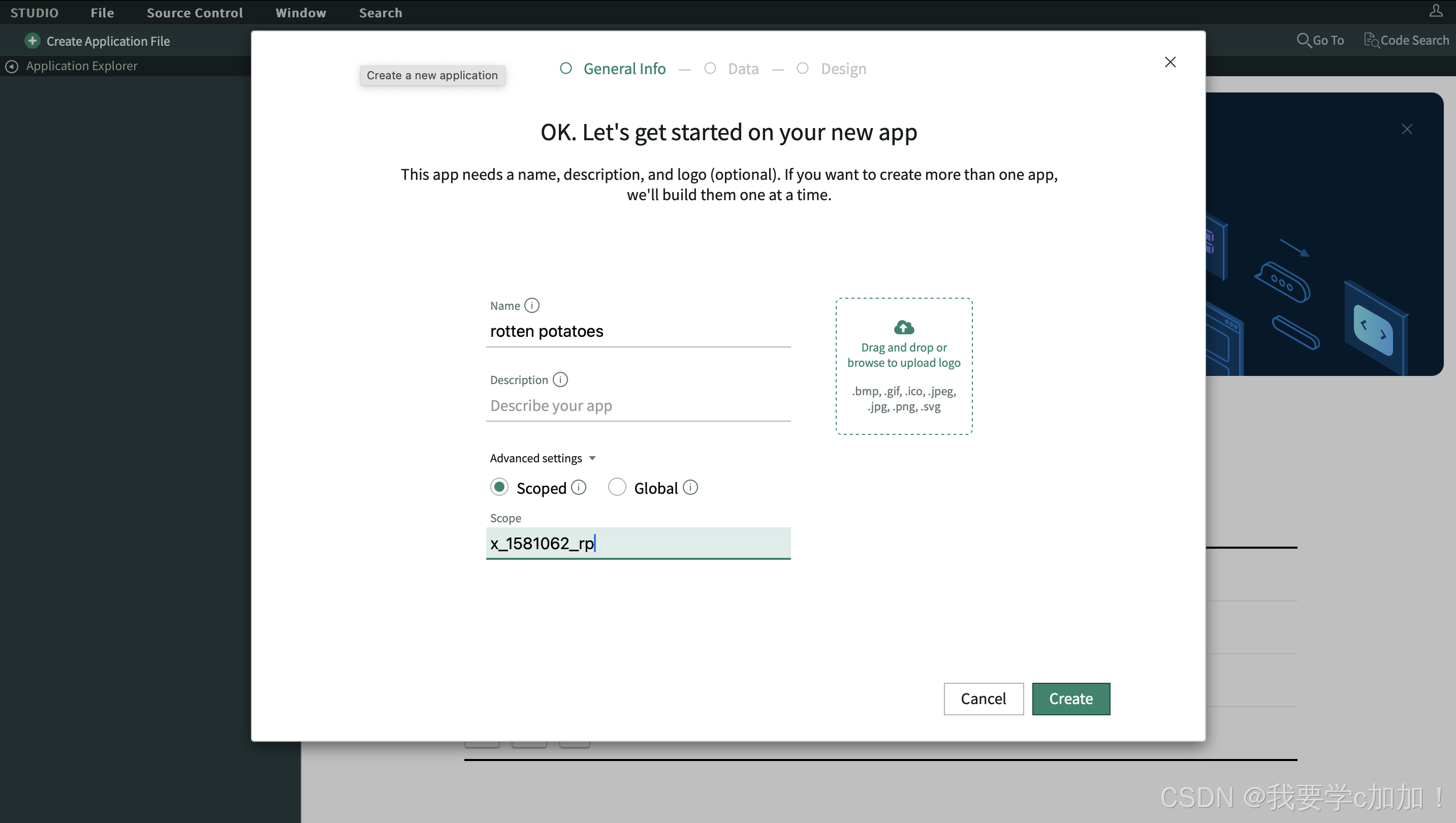Click the info icon beside Scoped
The image size is (1456, 823).
pyautogui.click(x=578, y=487)
